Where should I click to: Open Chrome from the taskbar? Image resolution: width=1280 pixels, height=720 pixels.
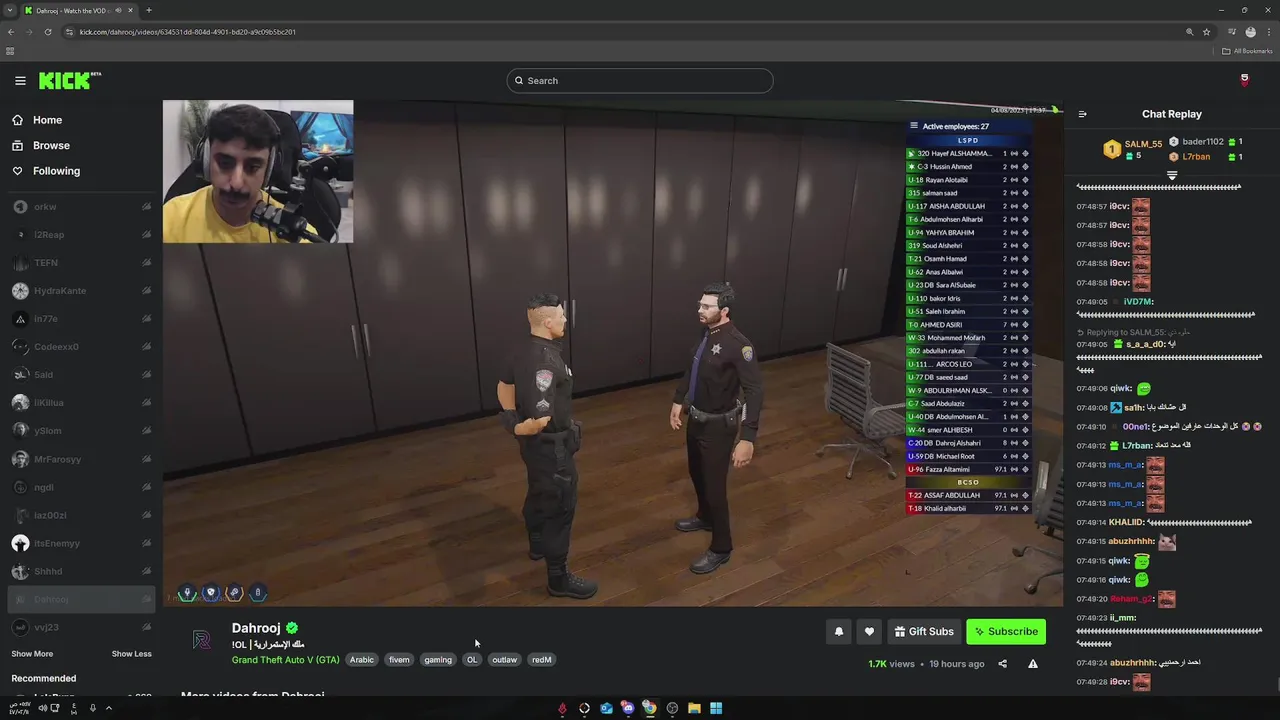(x=649, y=708)
